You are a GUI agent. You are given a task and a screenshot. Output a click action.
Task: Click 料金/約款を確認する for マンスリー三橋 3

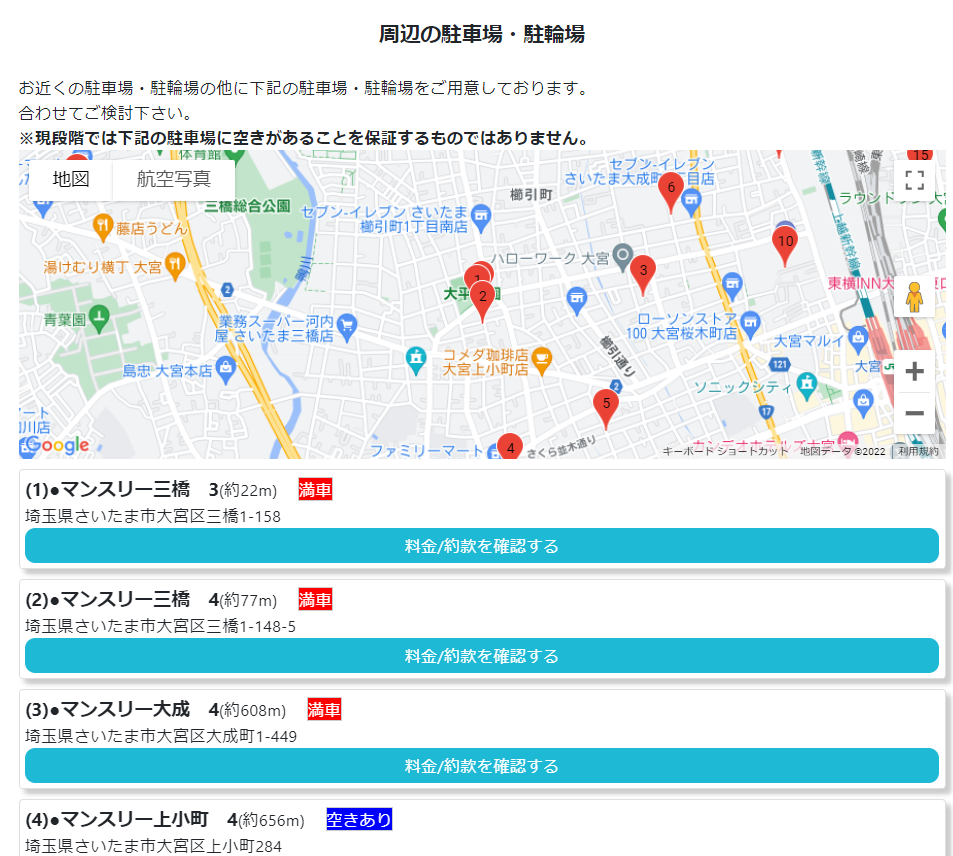click(x=481, y=545)
